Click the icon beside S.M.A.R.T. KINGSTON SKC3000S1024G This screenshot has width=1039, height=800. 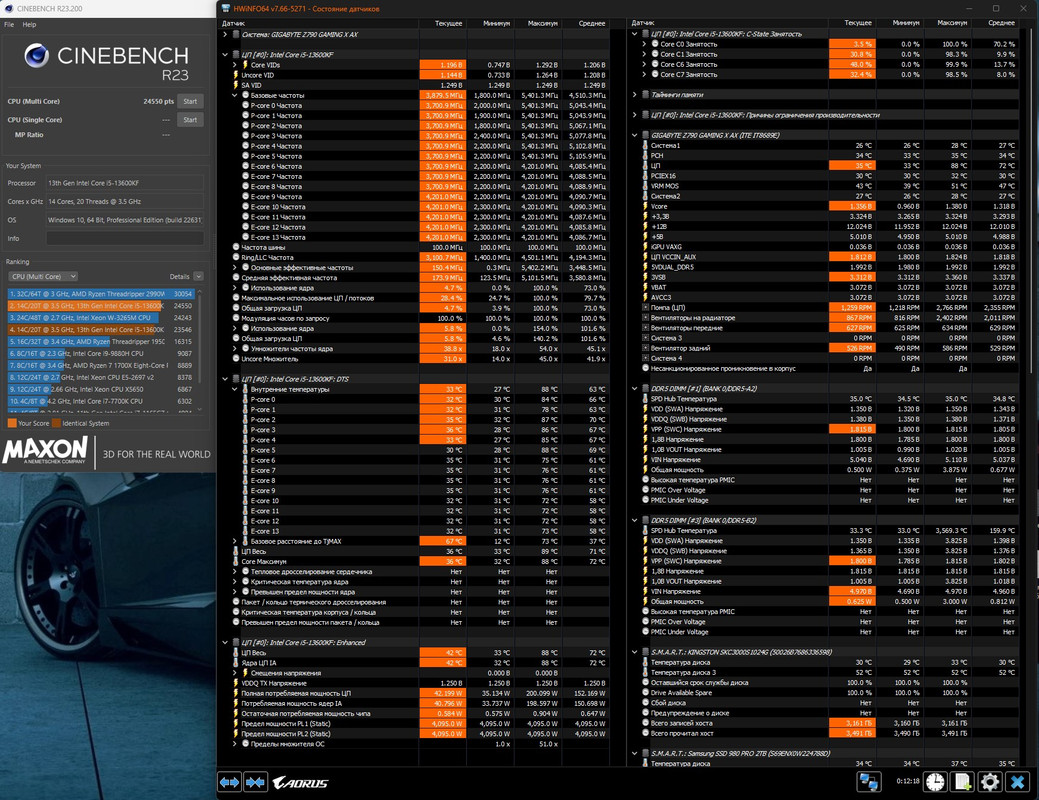645,652
